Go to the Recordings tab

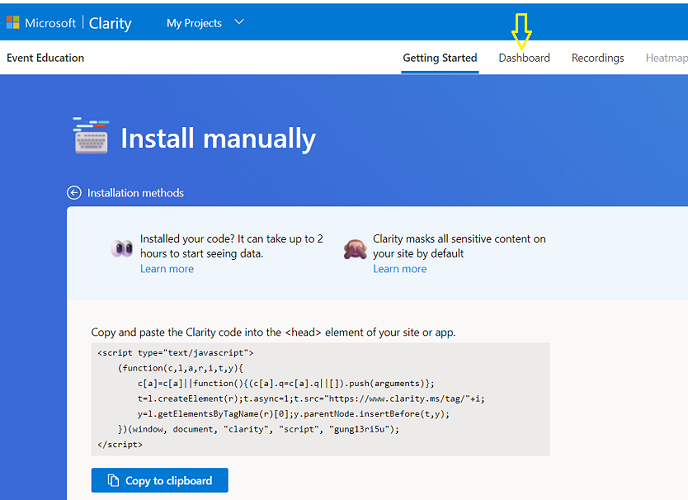[x=597, y=58]
